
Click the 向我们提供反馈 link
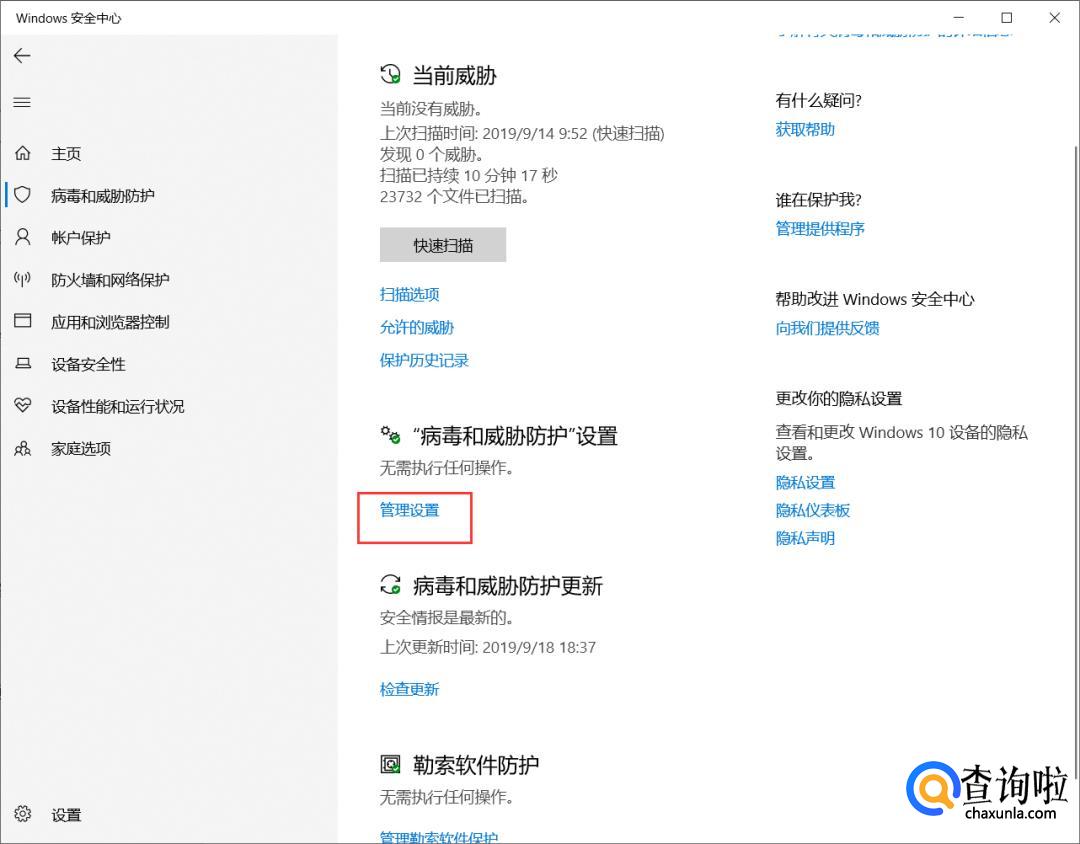pos(828,328)
